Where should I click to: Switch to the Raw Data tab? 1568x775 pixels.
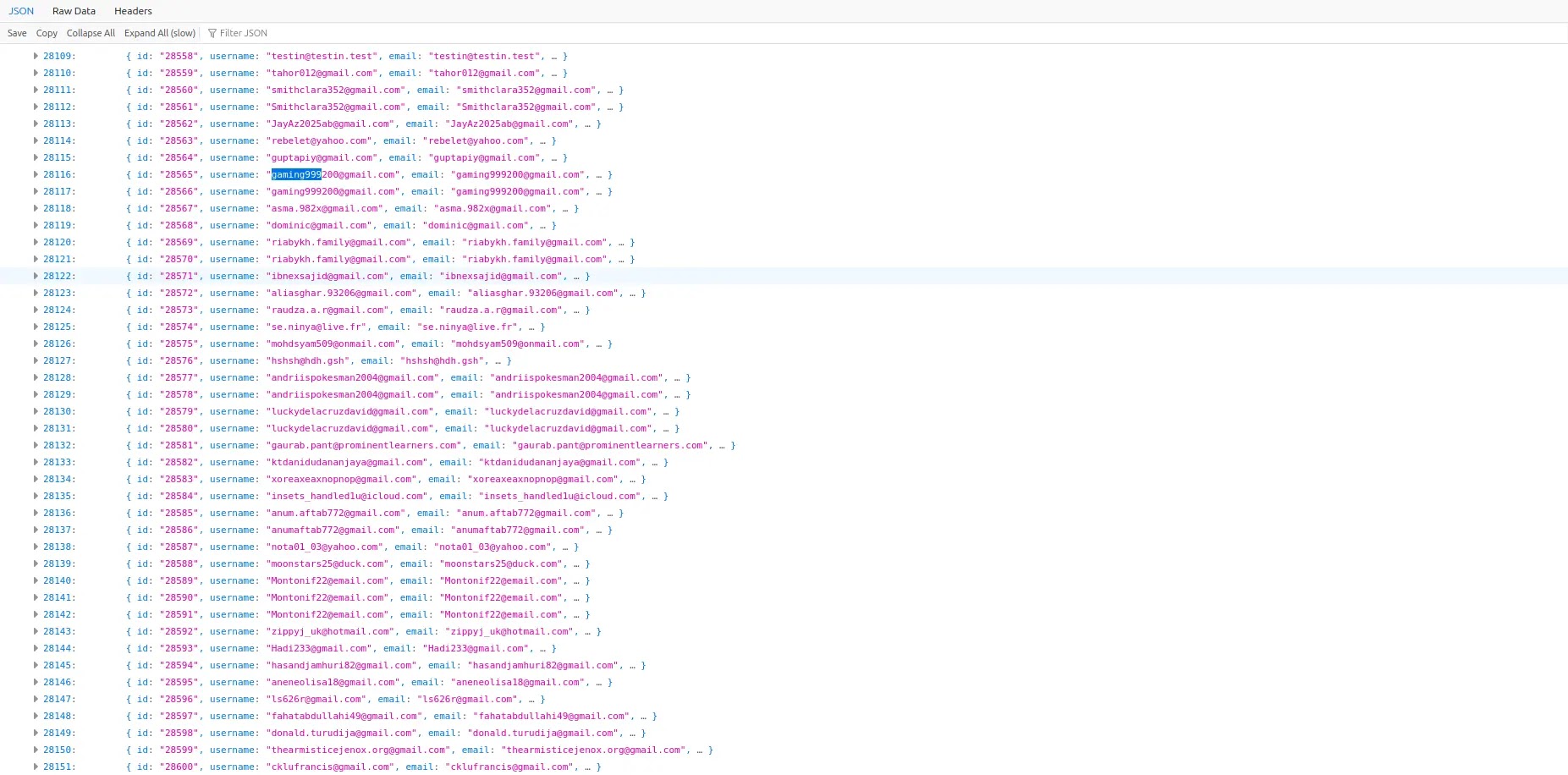click(x=74, y=11)
